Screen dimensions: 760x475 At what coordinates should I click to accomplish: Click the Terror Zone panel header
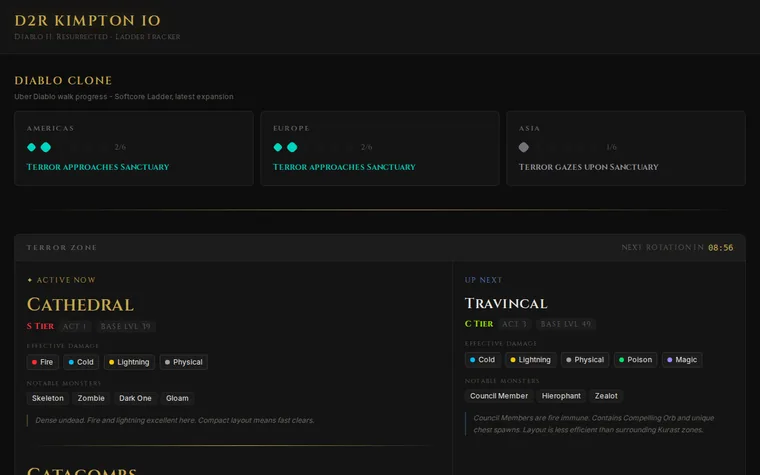click(380, 248)
